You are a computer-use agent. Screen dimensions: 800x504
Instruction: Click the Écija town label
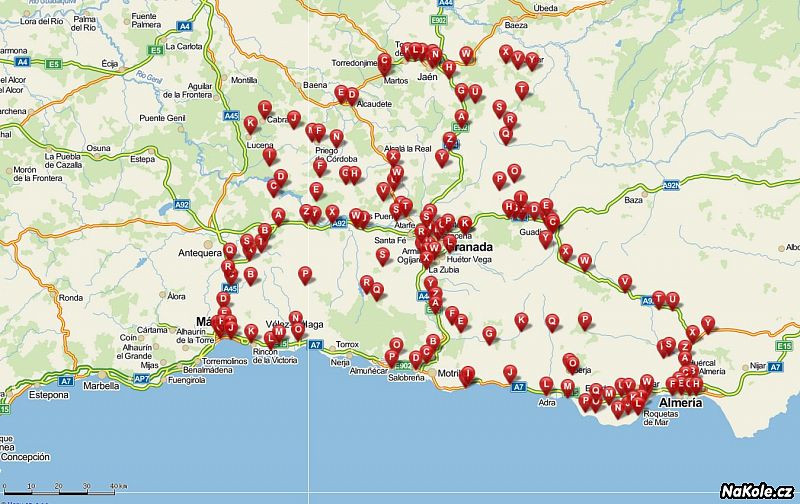click(x=110, y=63)
